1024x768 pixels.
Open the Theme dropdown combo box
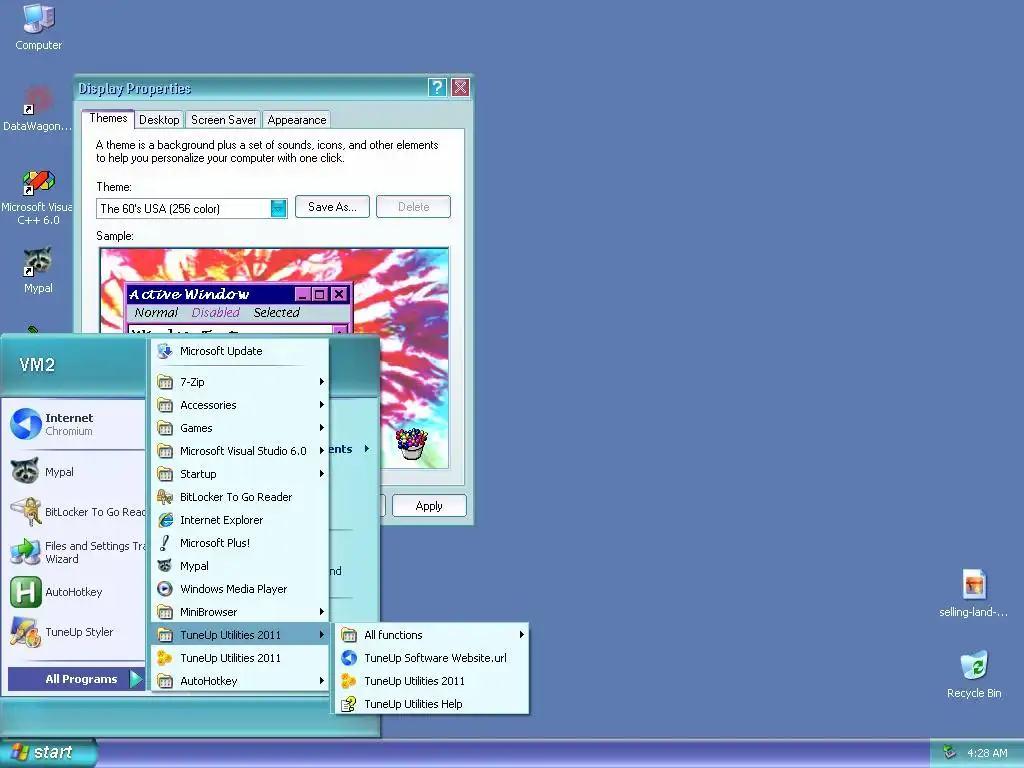191,208
